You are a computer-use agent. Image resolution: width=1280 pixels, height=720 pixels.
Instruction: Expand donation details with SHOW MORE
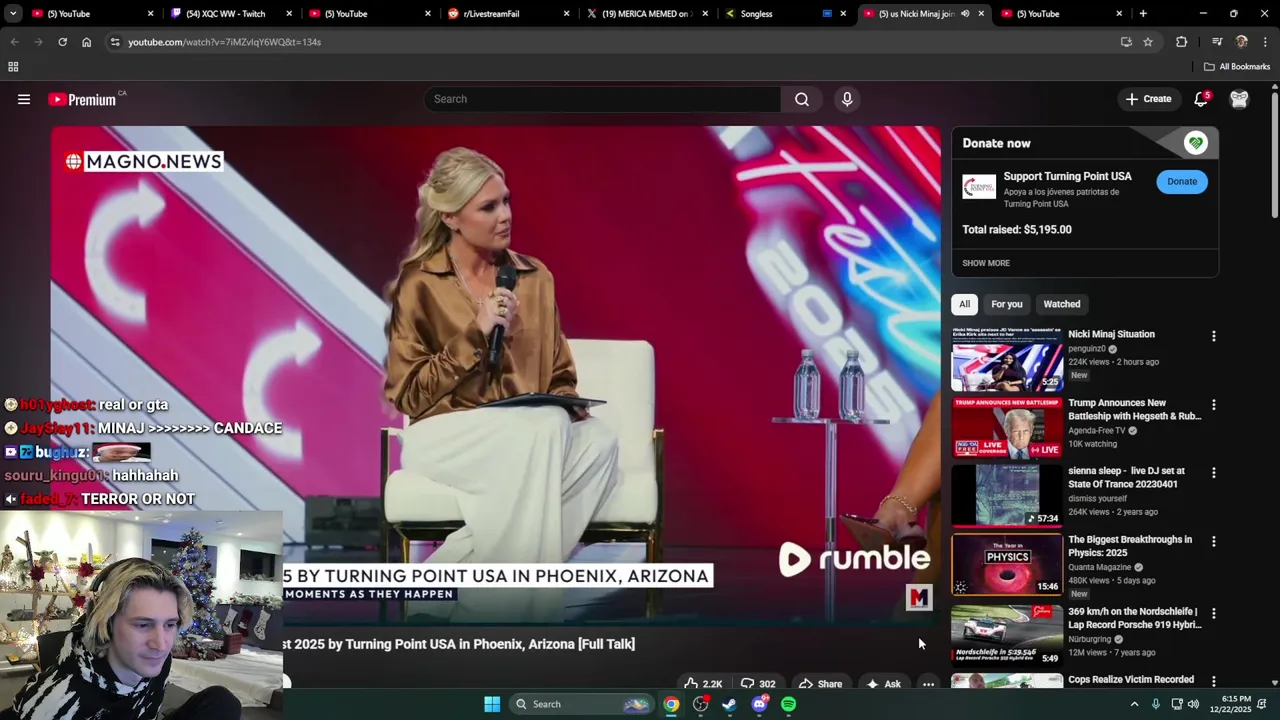[986, 263]
